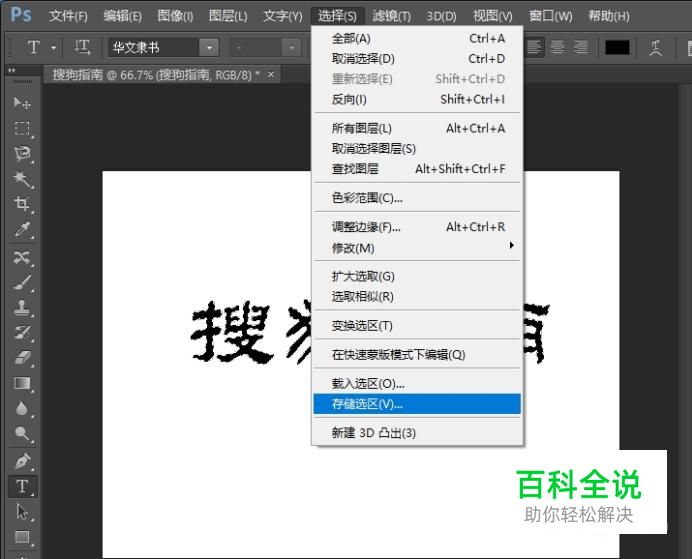Select the Eyedropper tool
The image size is (692, 559).
click(22, 229)
